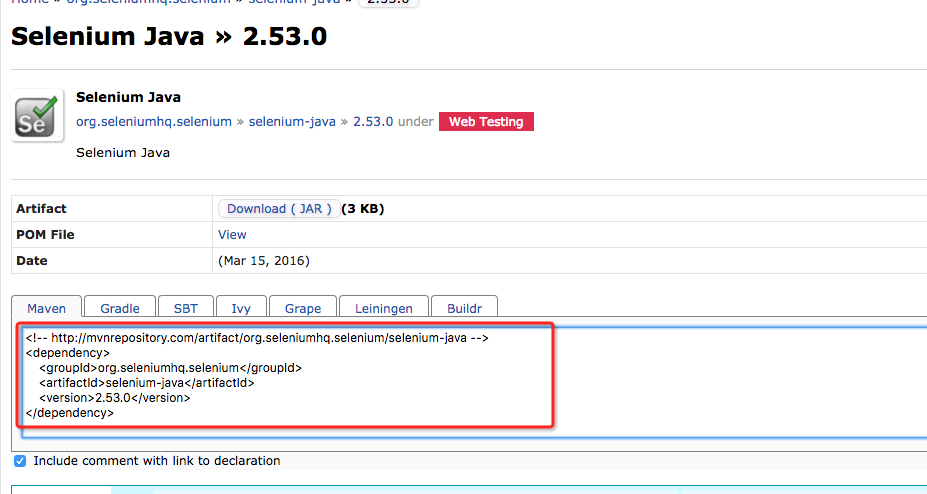
Task: Open the selenium-java artifact link
Action: click(292, 122)
